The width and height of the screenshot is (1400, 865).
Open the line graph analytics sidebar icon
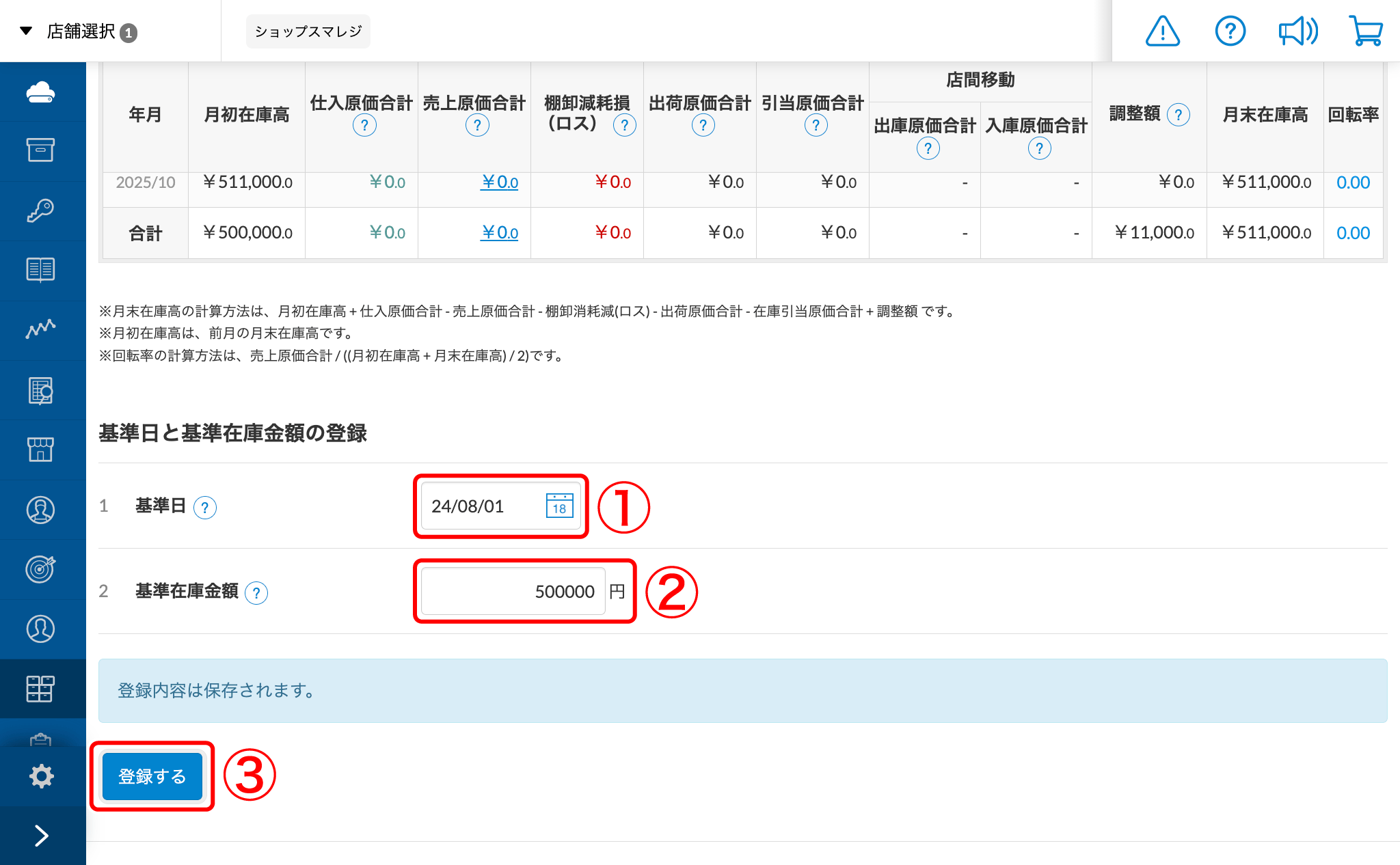click(40, 329)
